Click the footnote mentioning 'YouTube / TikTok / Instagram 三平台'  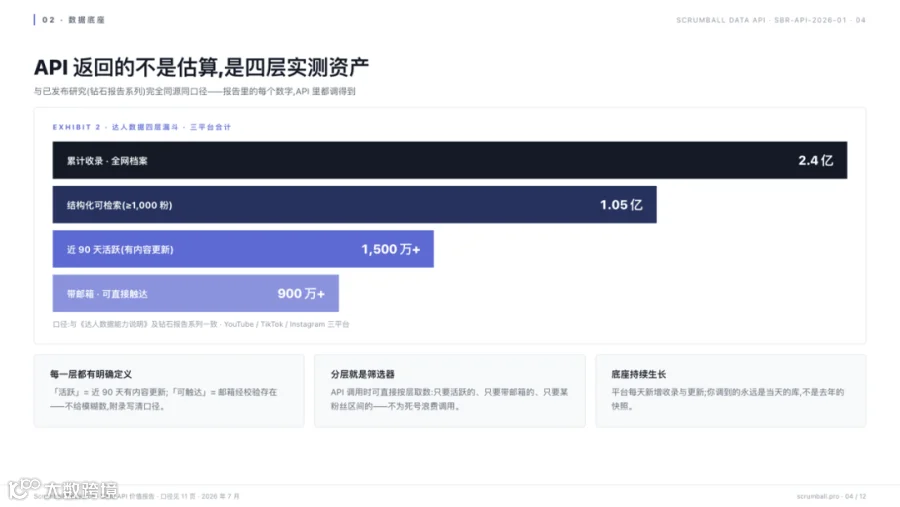pyautogui.click(x=201, y=324)
